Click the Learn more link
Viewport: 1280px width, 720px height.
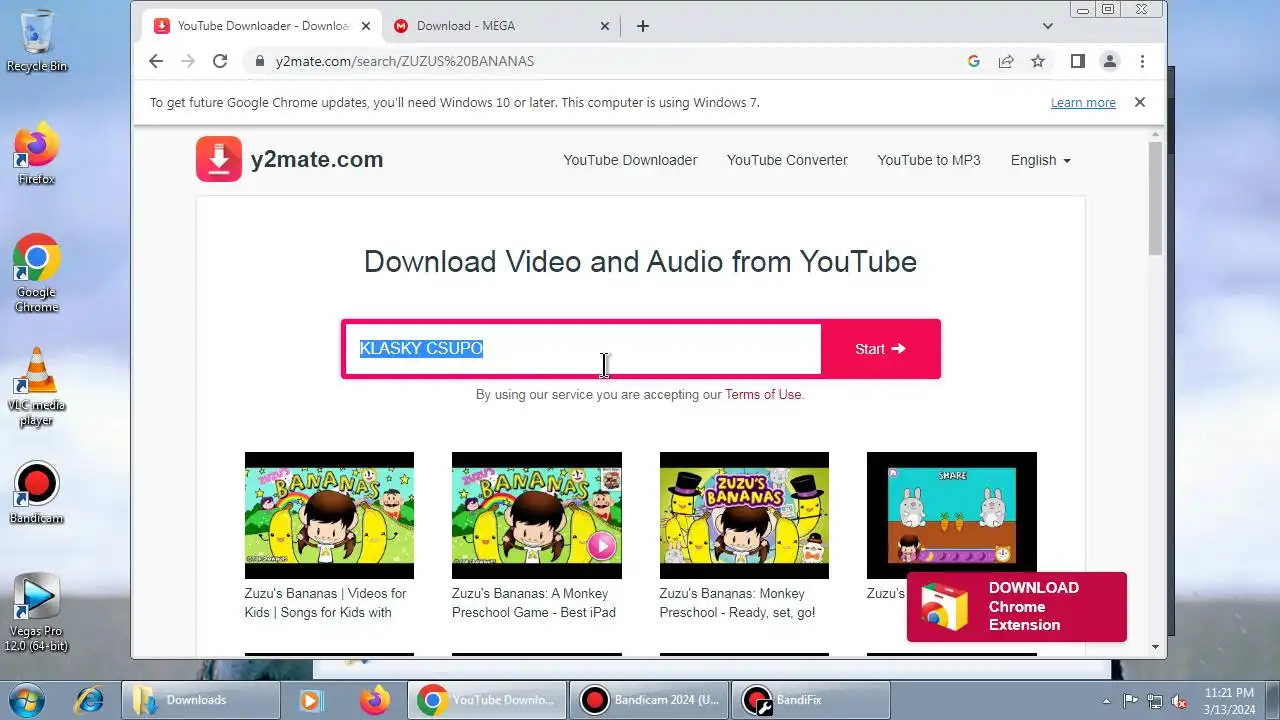(1083, 102)
